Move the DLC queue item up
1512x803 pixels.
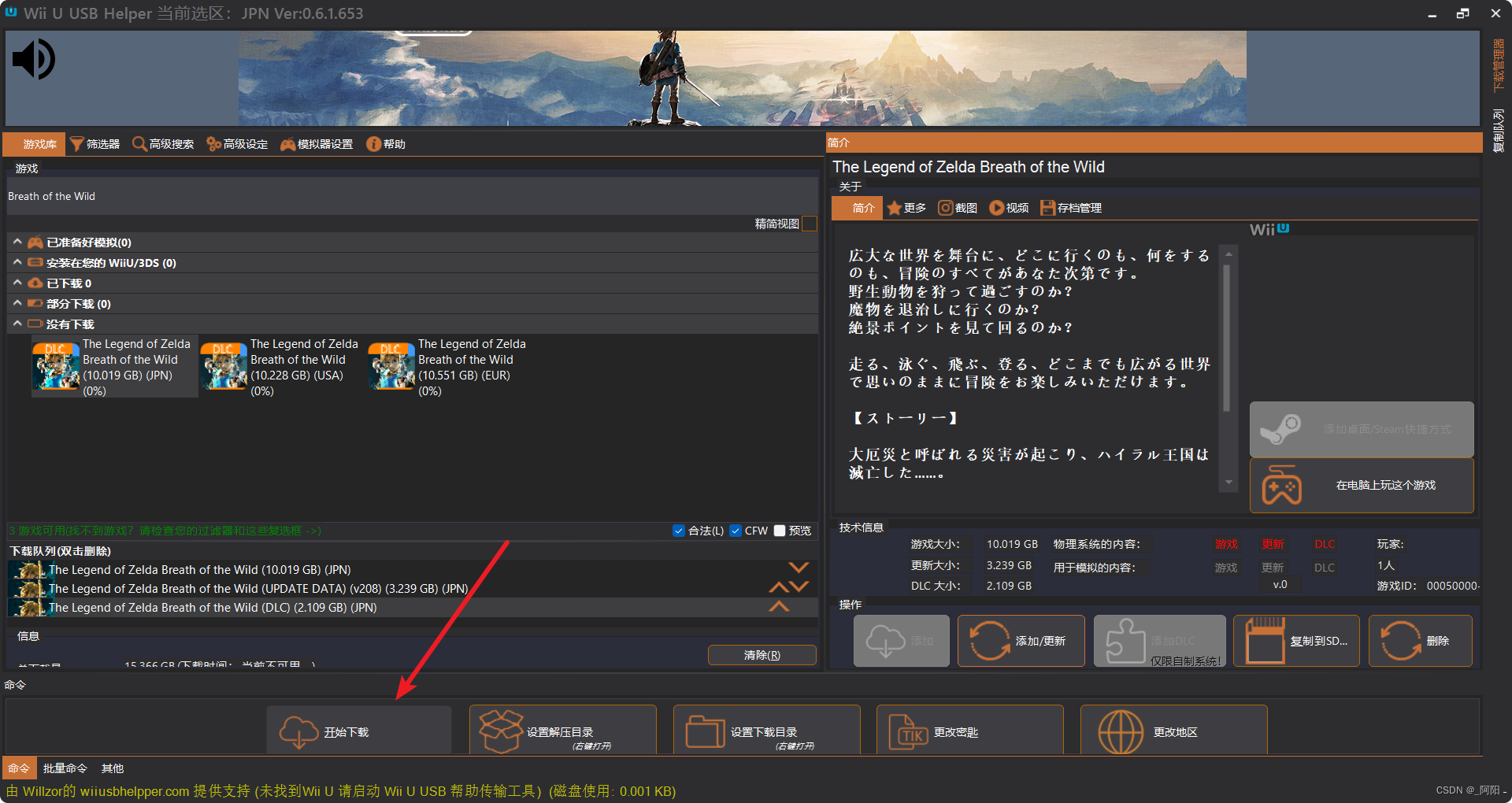pyautogui.click(x=779, y=606)
